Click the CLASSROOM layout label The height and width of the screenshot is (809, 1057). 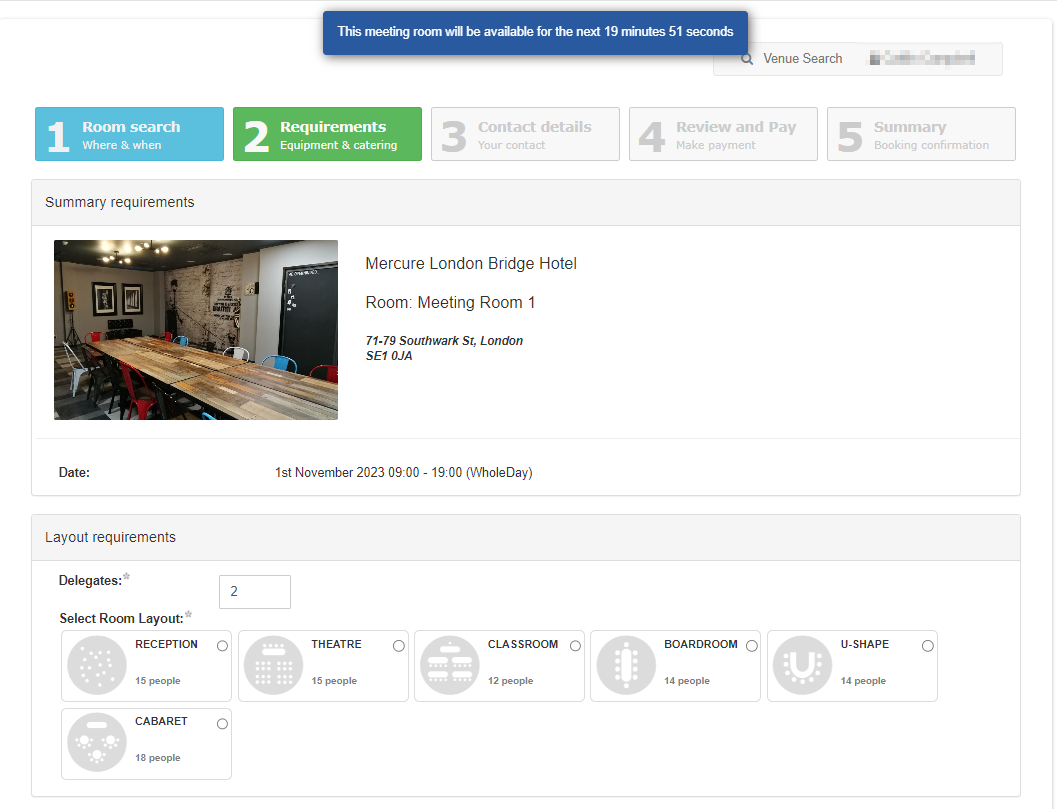[x=523, y=645]
